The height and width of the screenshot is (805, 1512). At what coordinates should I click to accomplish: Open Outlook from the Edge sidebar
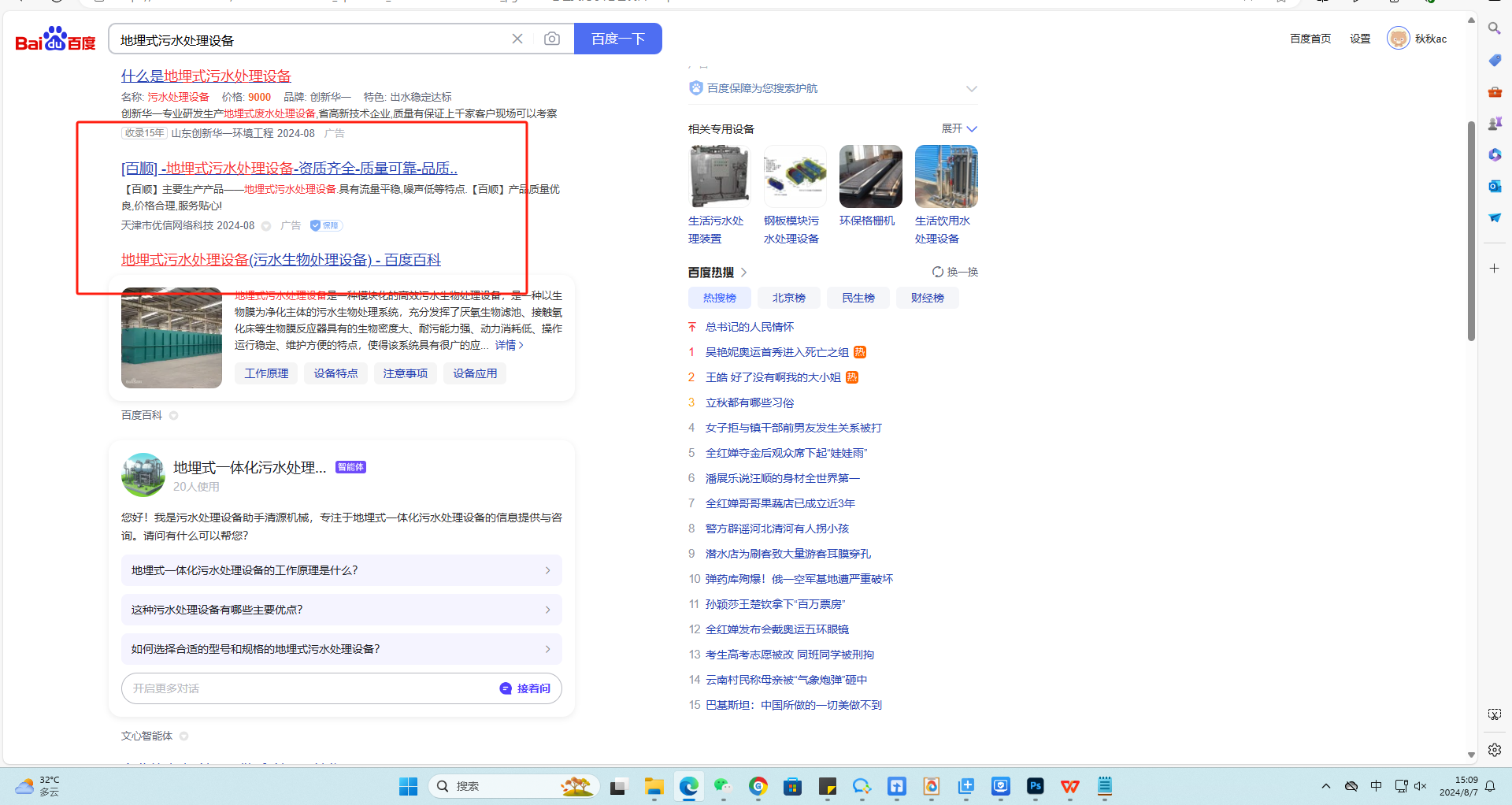click(x=1494, y=186)
